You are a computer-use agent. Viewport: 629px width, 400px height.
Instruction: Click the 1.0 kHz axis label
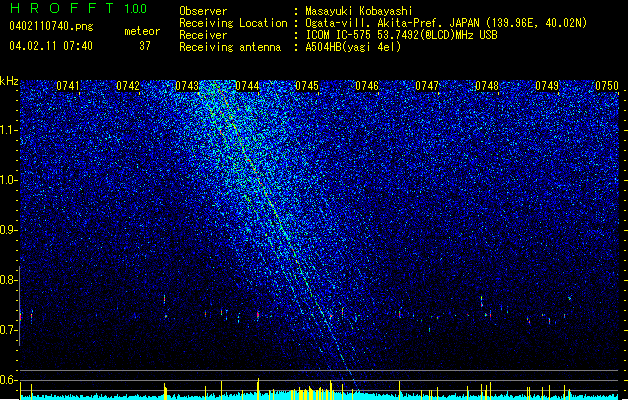[8, 180]
